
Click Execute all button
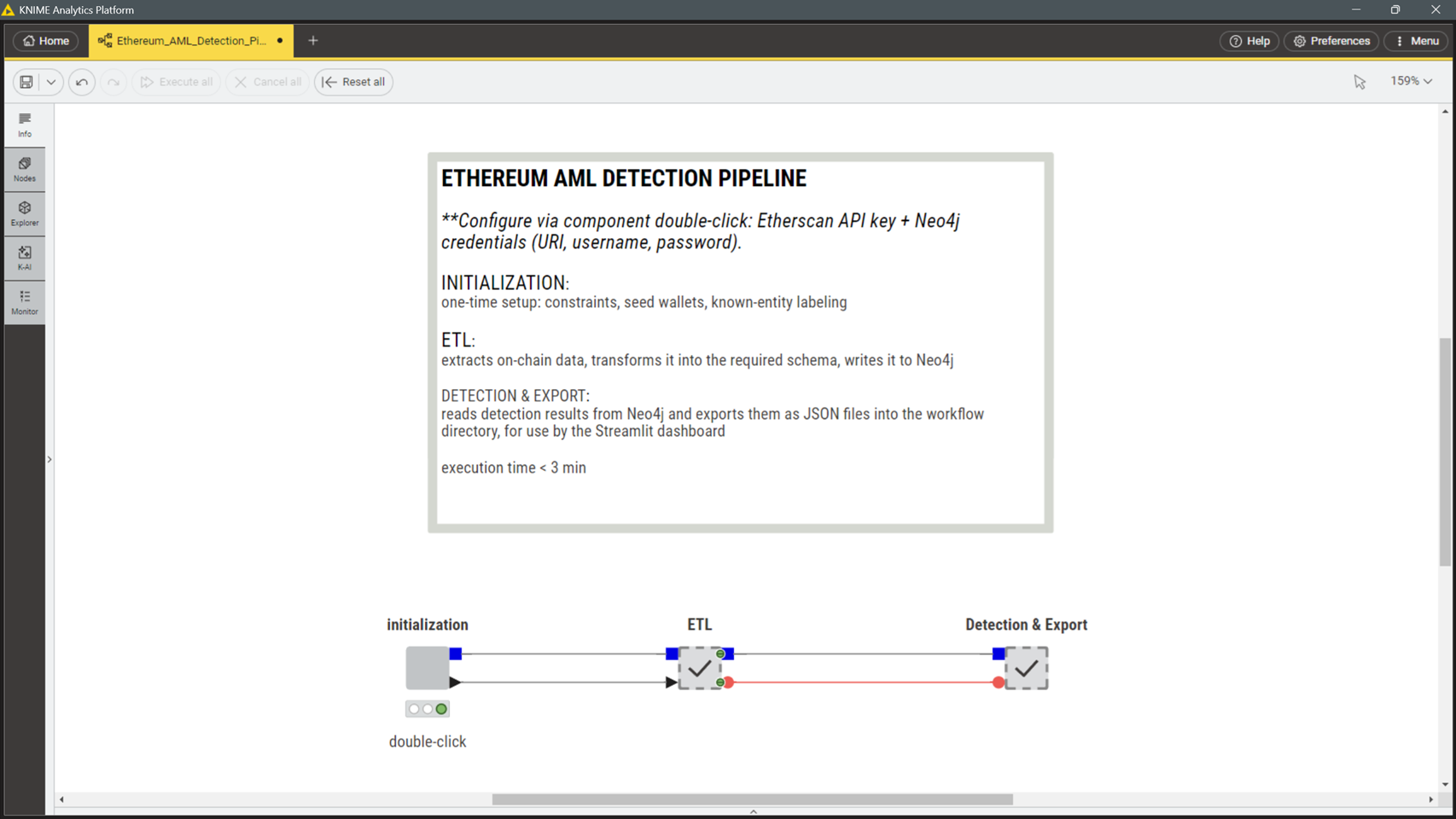tap(177, 82)
